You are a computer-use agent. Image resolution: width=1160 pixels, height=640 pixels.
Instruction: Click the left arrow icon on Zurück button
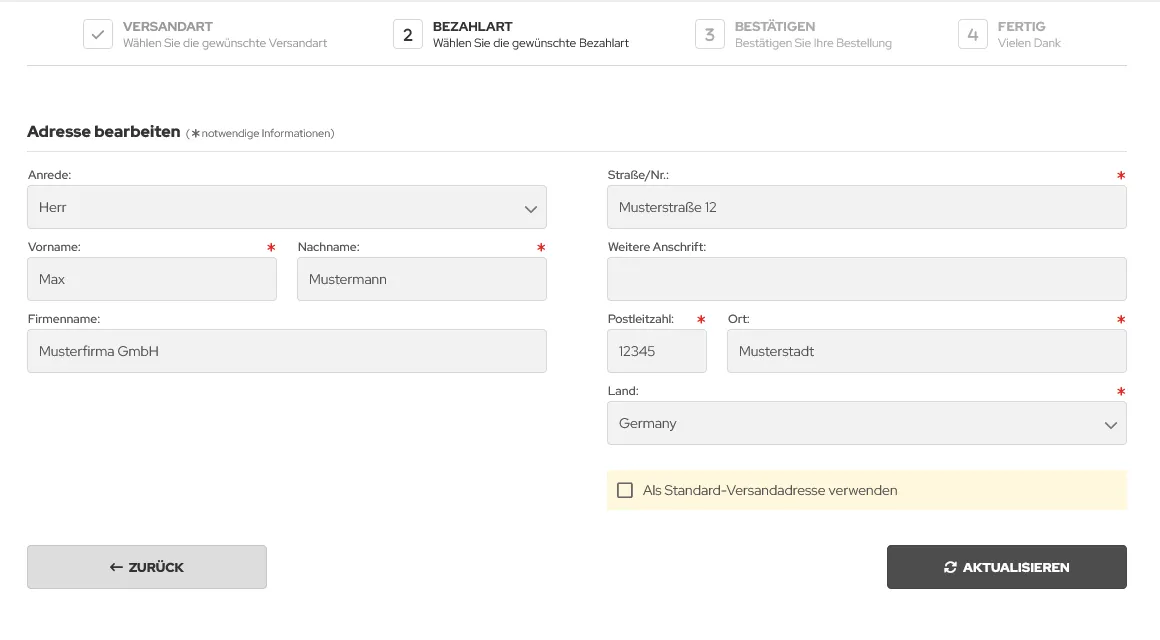[x=116, y=567]
